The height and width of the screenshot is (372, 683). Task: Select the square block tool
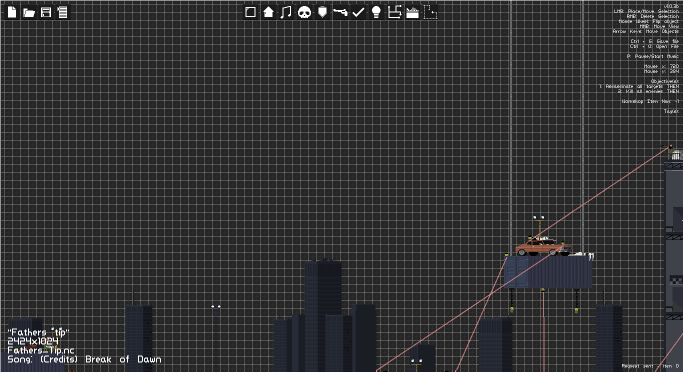(x=250, y=12)
